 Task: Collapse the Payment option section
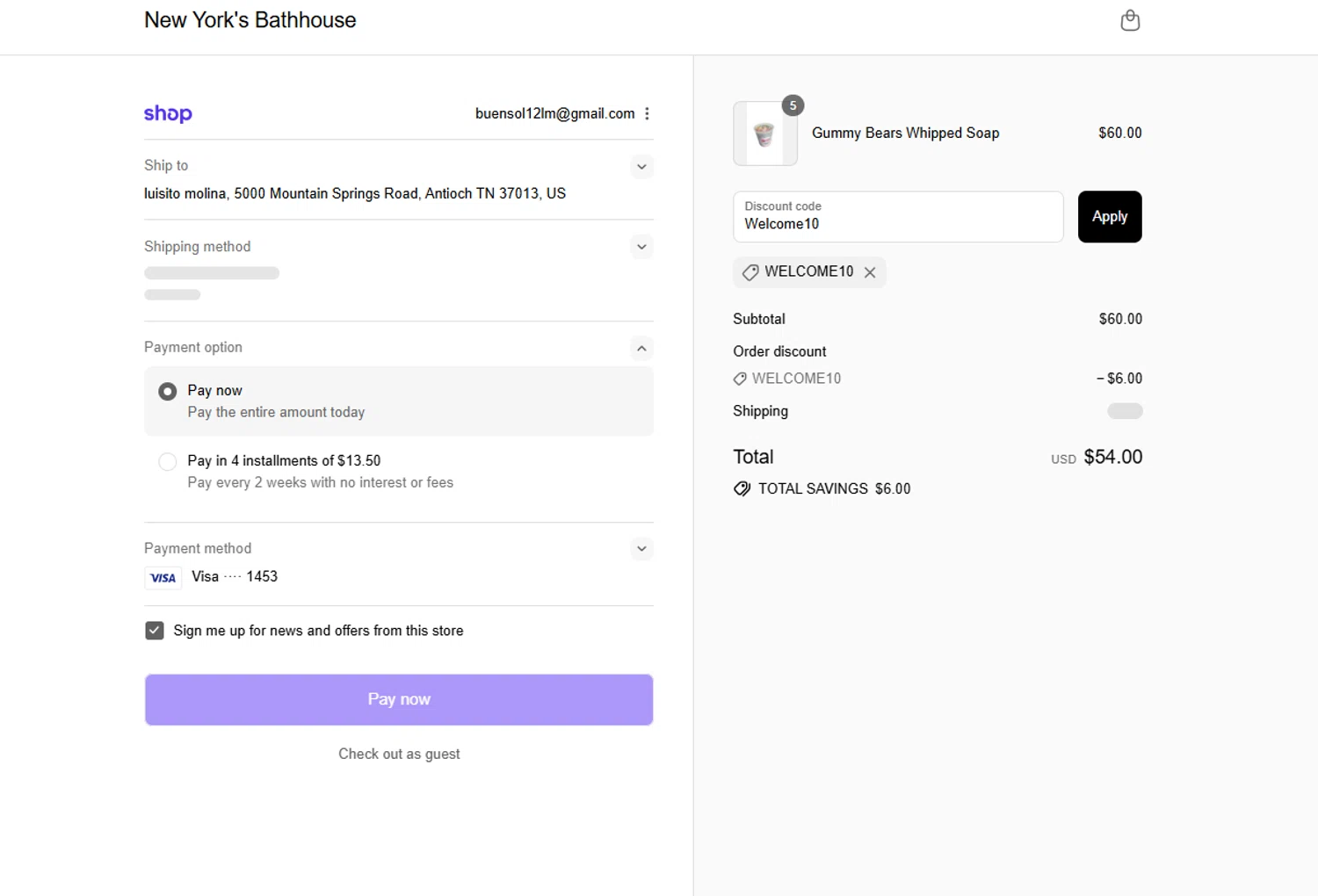pos(641,349)
